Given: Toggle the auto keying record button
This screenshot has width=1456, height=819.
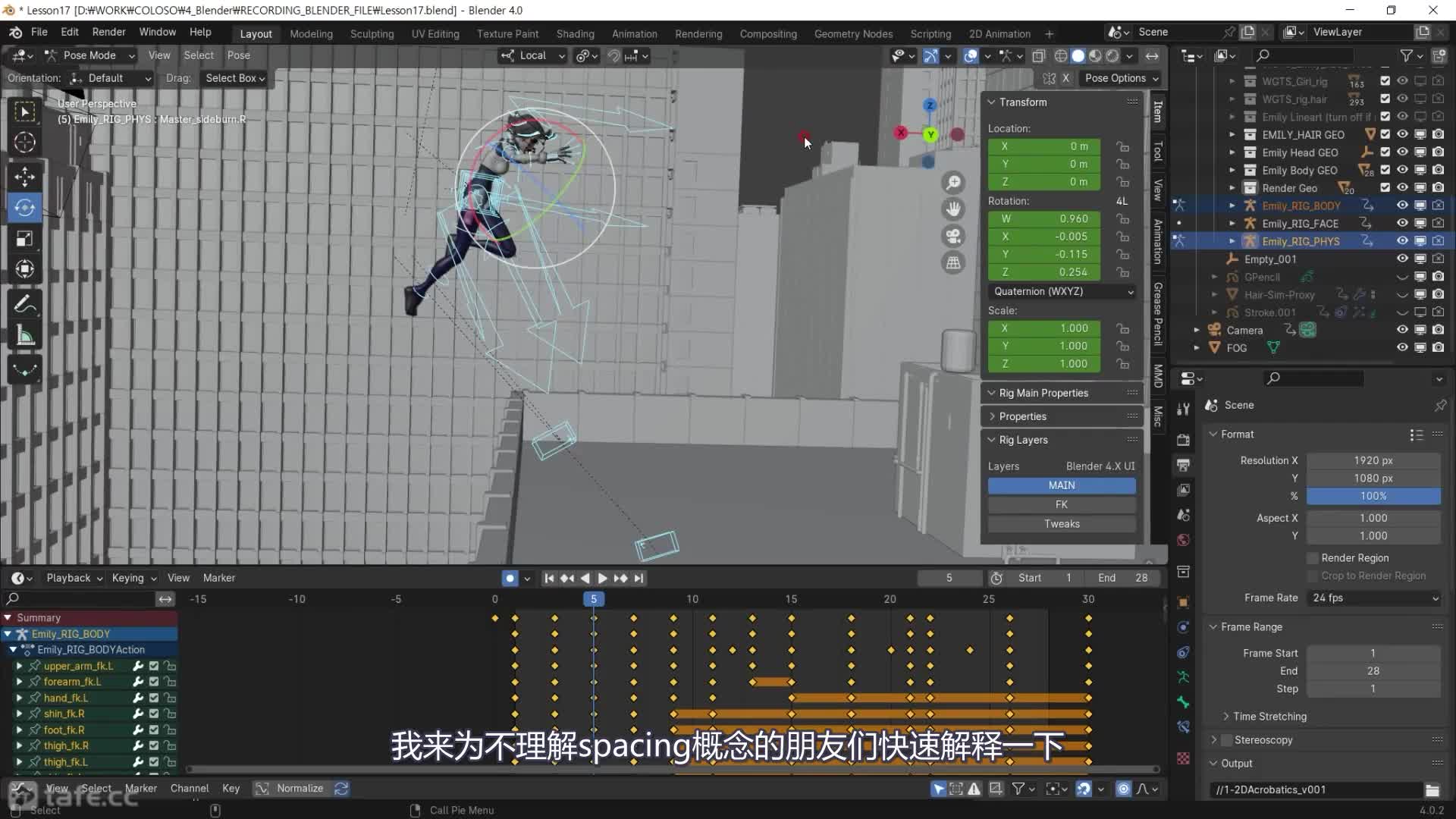Looking at the screenshot, I should point(510,578).
